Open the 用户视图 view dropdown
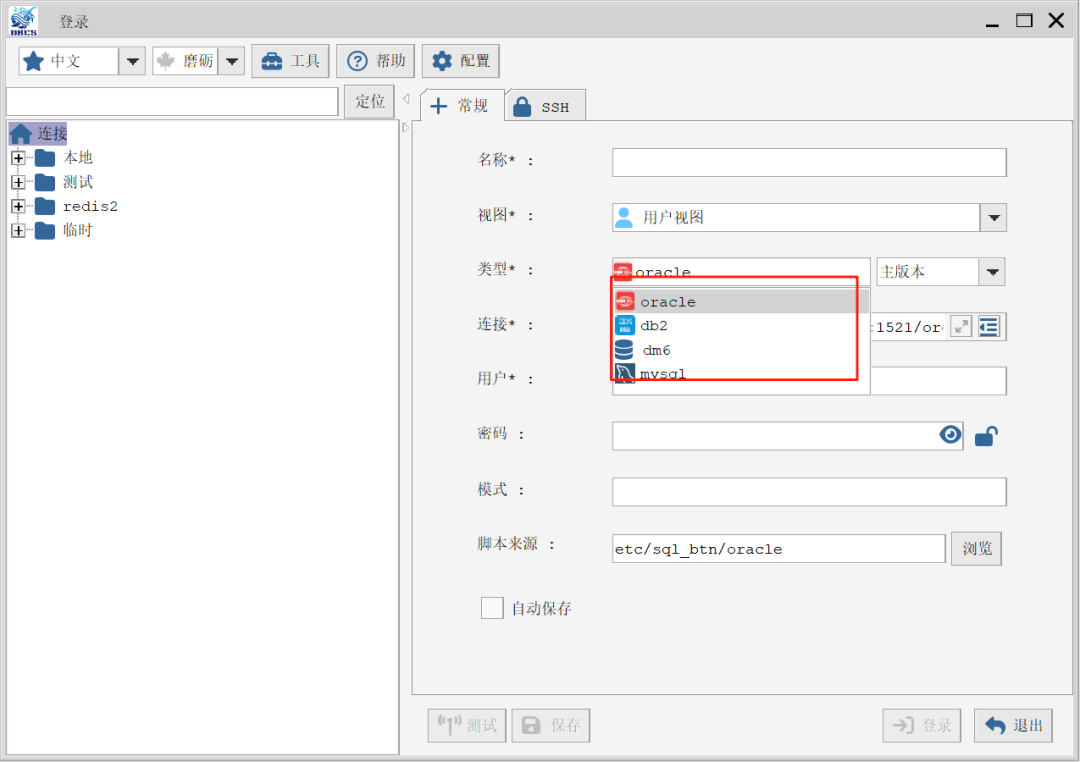Screen dimensions: 1080x762 click(x=993, y=218)
